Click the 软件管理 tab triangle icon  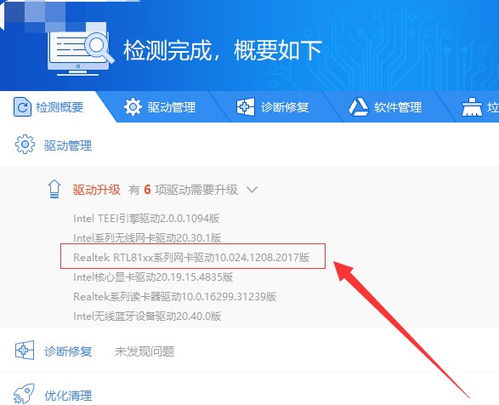point(358,107)
